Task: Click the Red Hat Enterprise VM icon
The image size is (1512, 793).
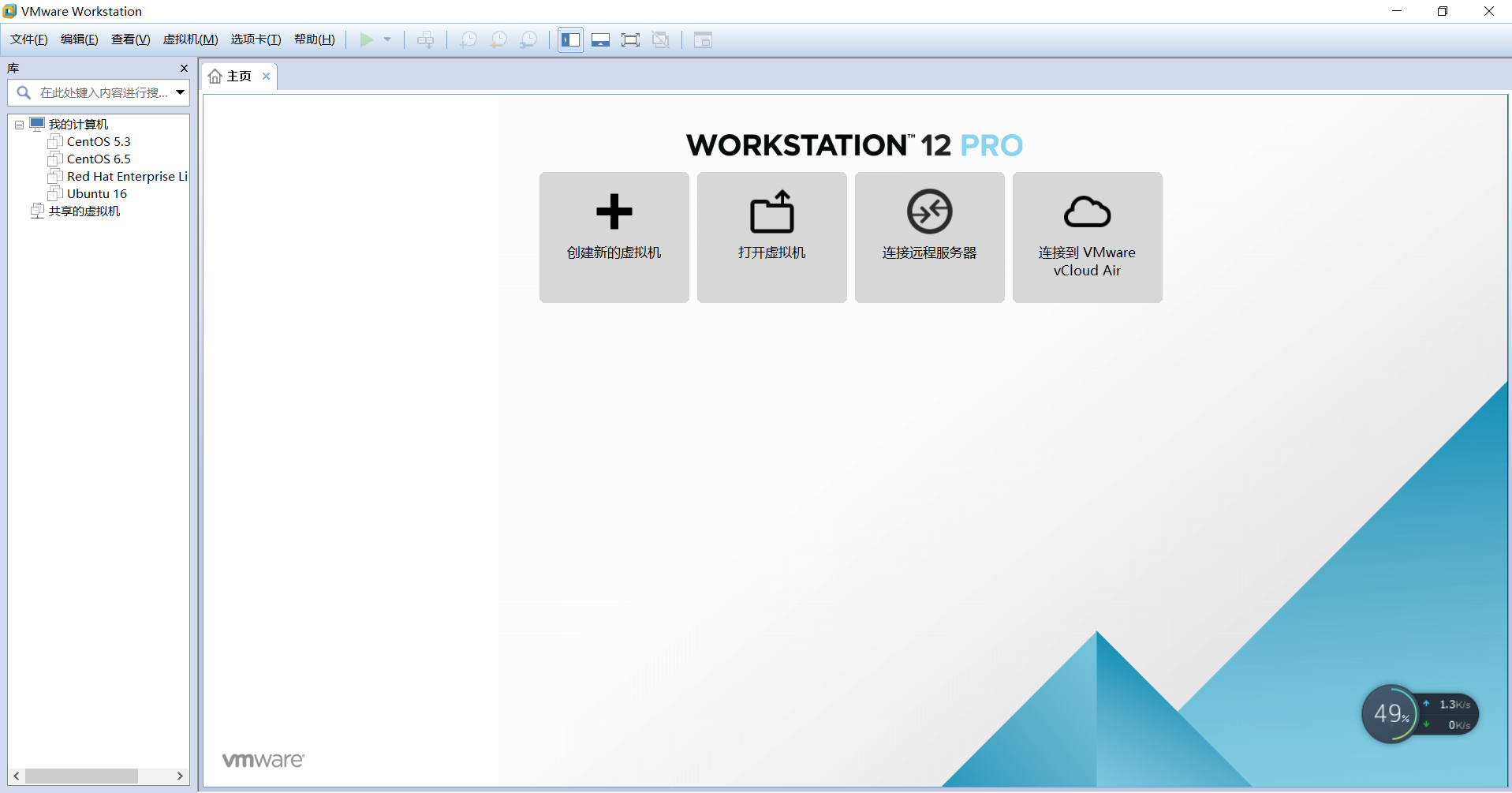Action: coord(55,176)
